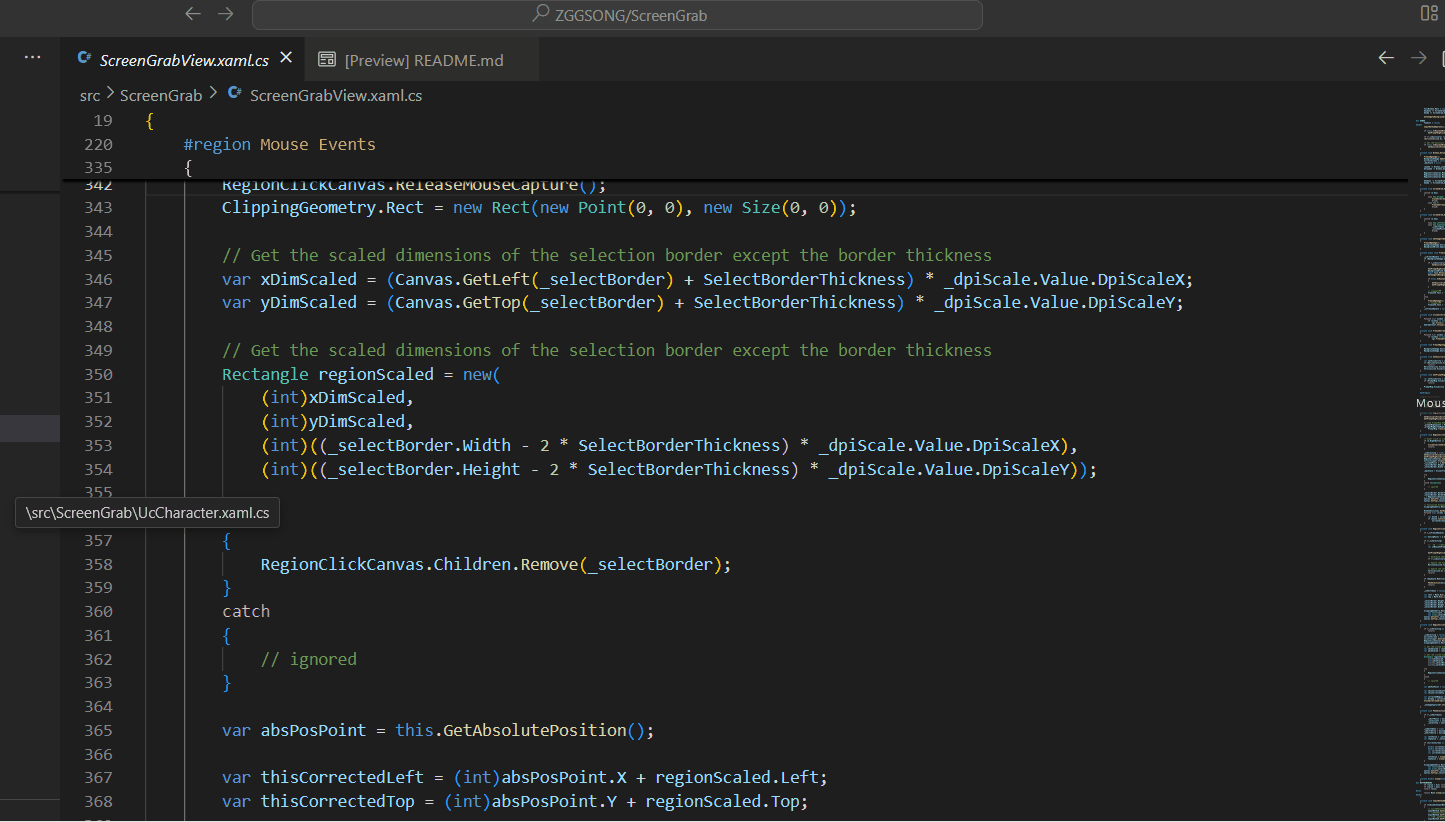Click the C# icon inside the breadcrumb bar
This screenshot has width=1445, height=822.
tap(234, 95)
